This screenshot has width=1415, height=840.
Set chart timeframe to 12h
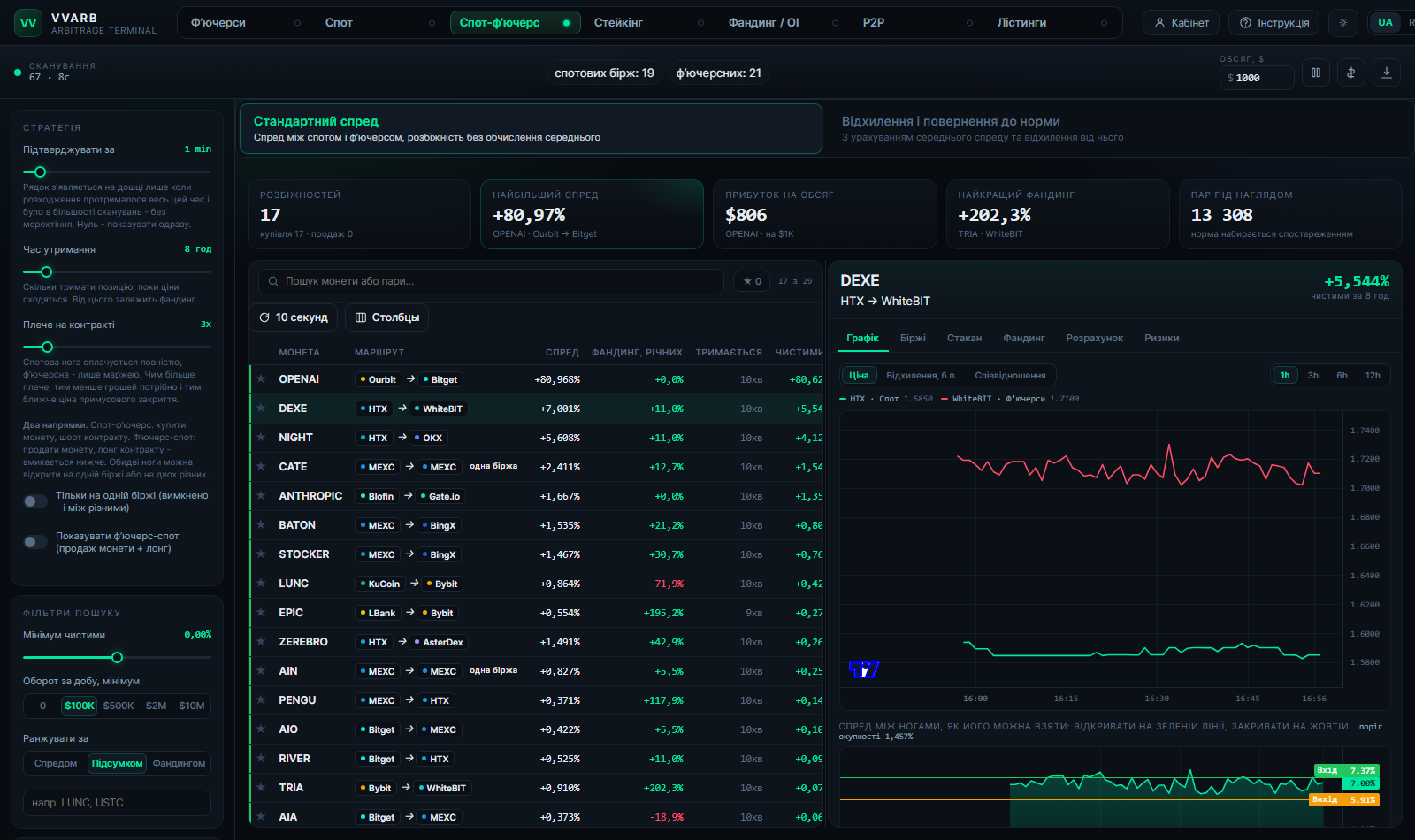coord(1373,376)
